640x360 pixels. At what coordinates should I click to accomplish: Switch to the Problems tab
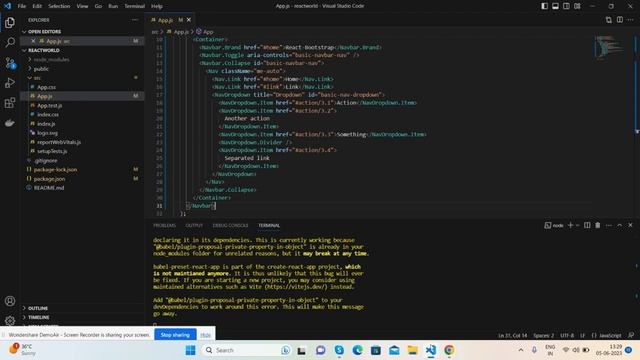[x=164, y=225]
